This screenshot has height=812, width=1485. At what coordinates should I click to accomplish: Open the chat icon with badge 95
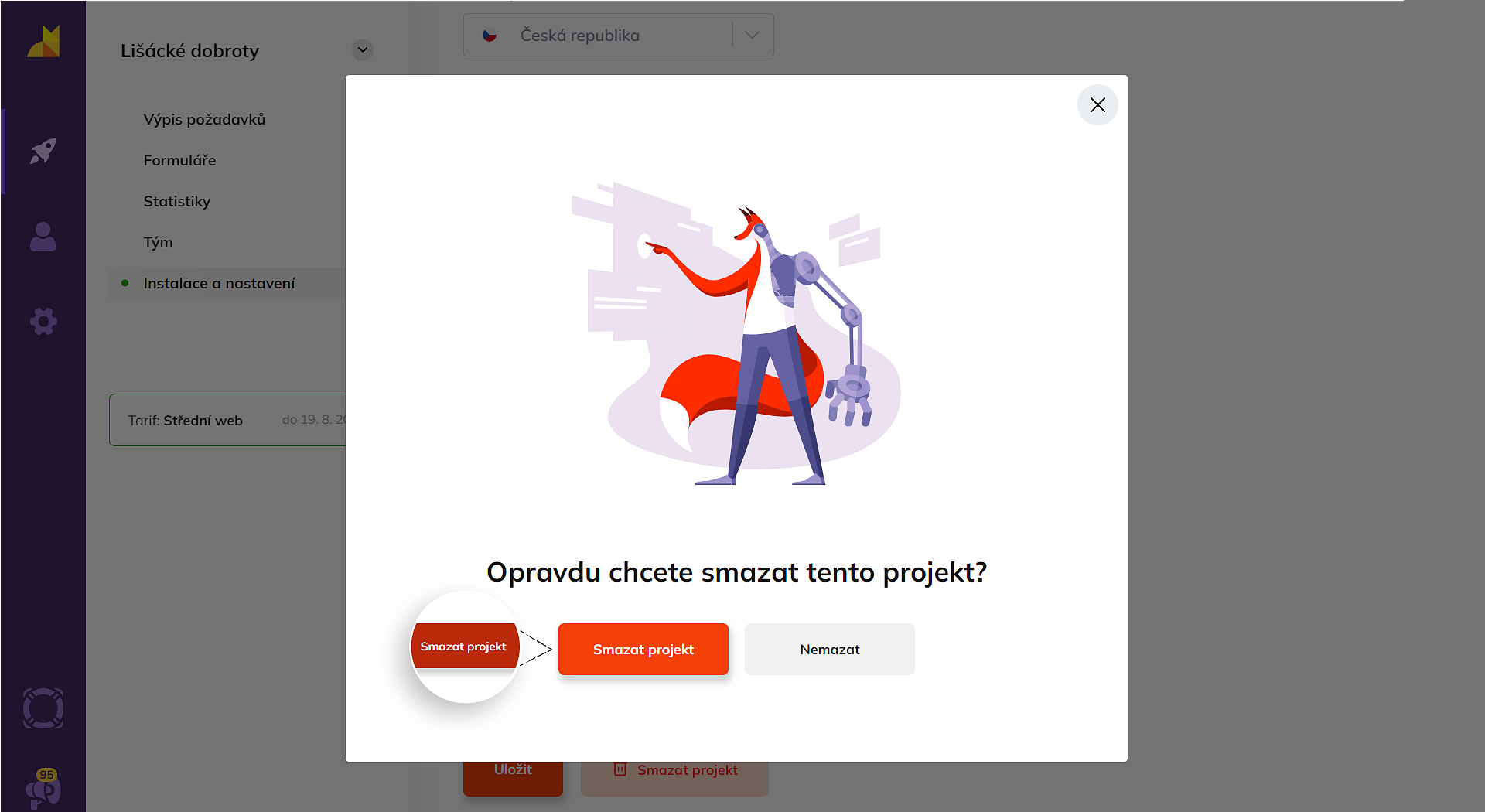tap(43, 789)
